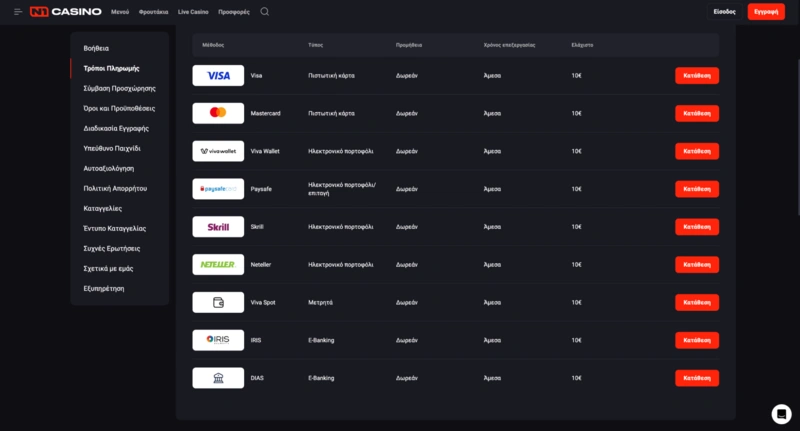Image resolution: width=800 pixels, height=431 pixels.
Task: Click Δωρεάν fee in the Neteller row
Action: click(407, 265)
